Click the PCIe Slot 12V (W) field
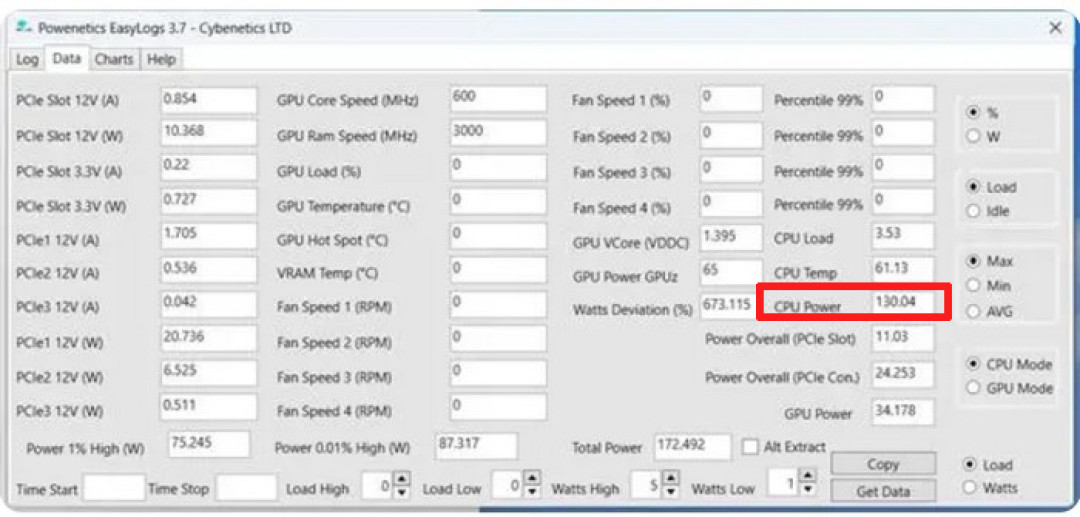The image size is (1080, 517). pos(209,132)
